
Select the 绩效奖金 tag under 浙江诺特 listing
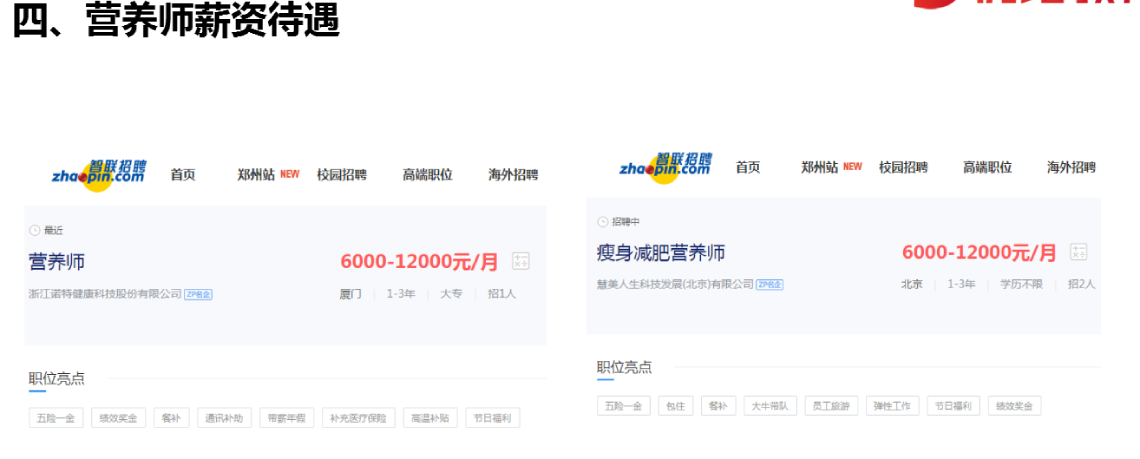point(119,418)
